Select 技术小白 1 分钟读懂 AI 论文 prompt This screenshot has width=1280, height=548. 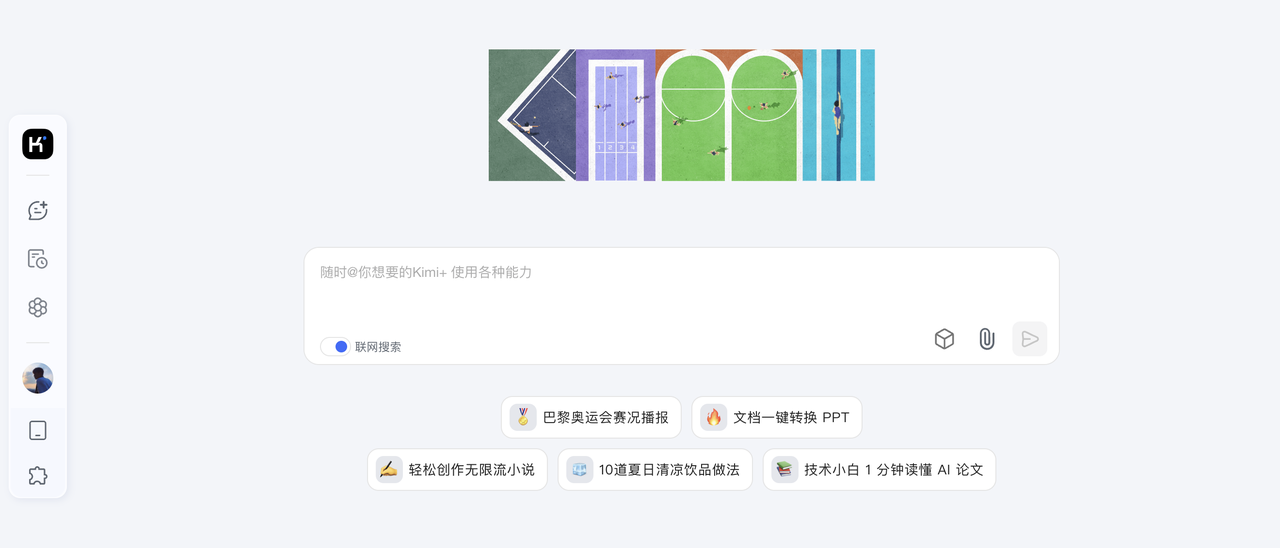879,469
